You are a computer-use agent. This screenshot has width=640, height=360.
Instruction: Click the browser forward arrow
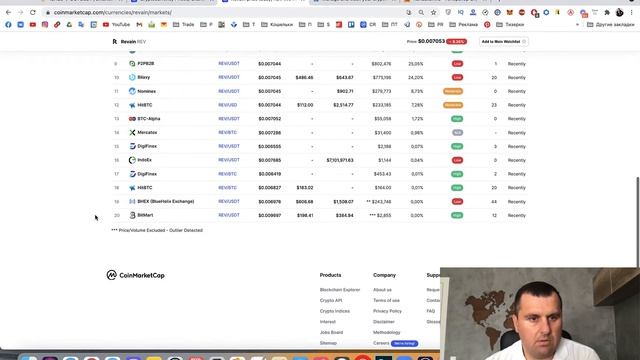tap(20, 12)
